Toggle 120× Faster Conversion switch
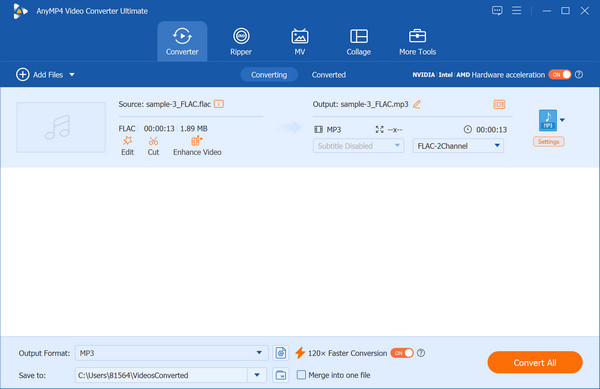 point(402,353)
